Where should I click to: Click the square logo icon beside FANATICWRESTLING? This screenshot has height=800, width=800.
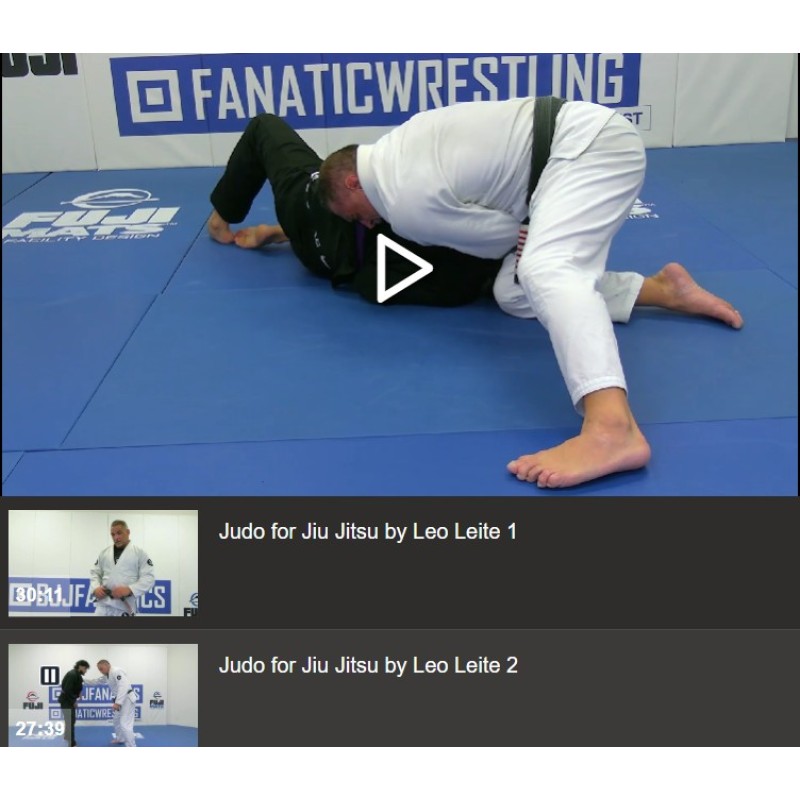click(x=154, y=96)
